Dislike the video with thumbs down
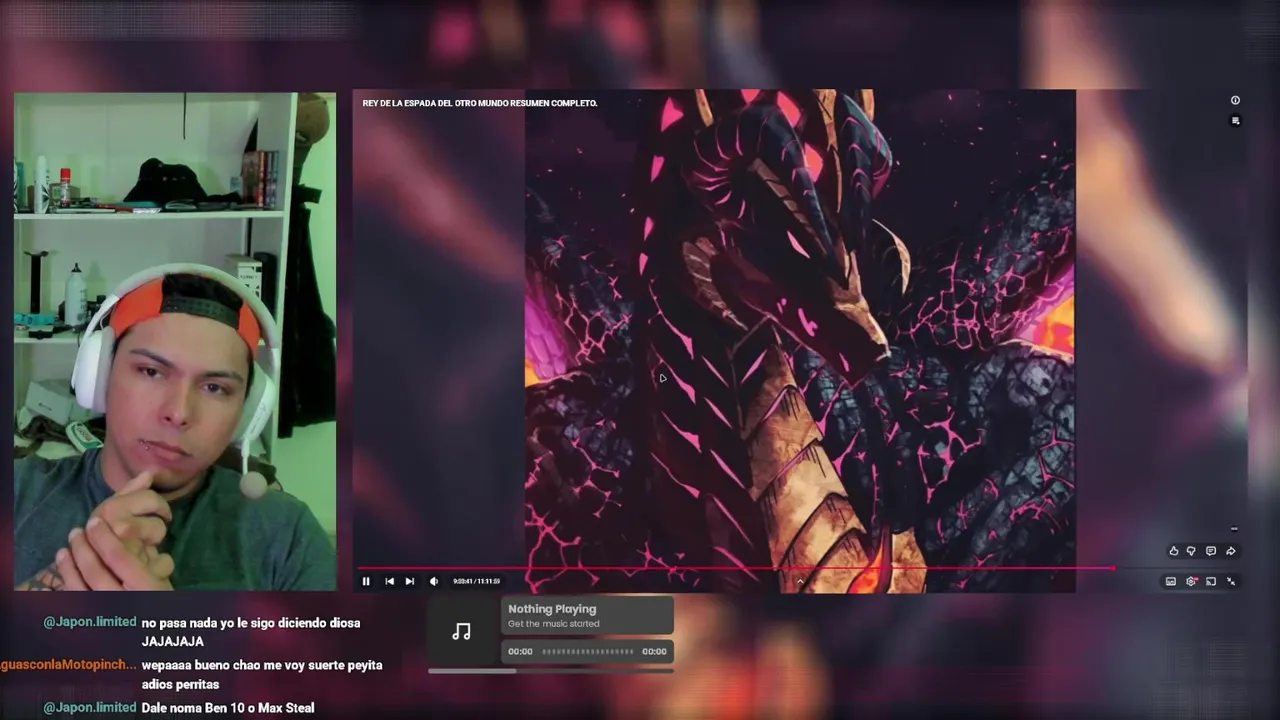This screenshot has width=1280, height=720. [x=1191, y=551]
